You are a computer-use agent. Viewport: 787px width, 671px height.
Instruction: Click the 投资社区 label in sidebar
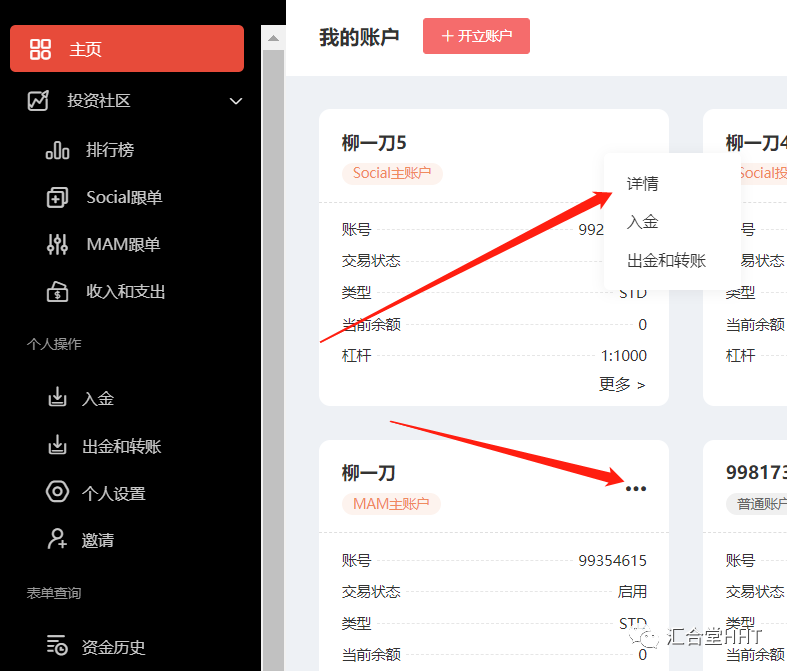[99, 100]
